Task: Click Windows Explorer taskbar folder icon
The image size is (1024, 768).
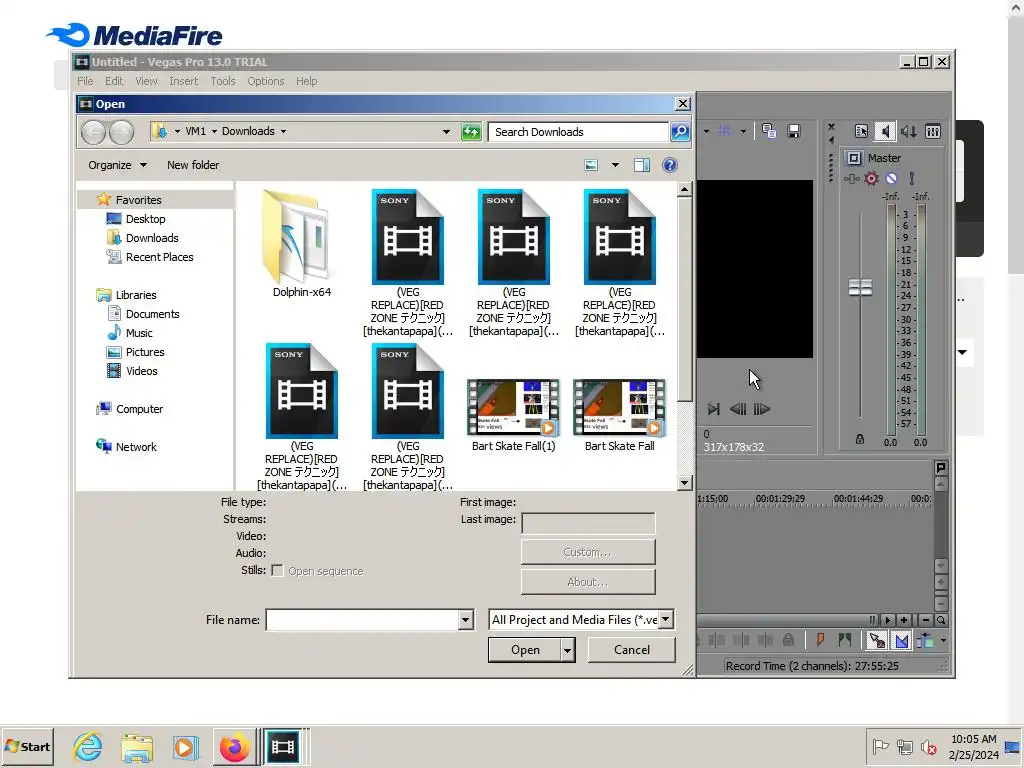Action: click(x=136, y=747)
